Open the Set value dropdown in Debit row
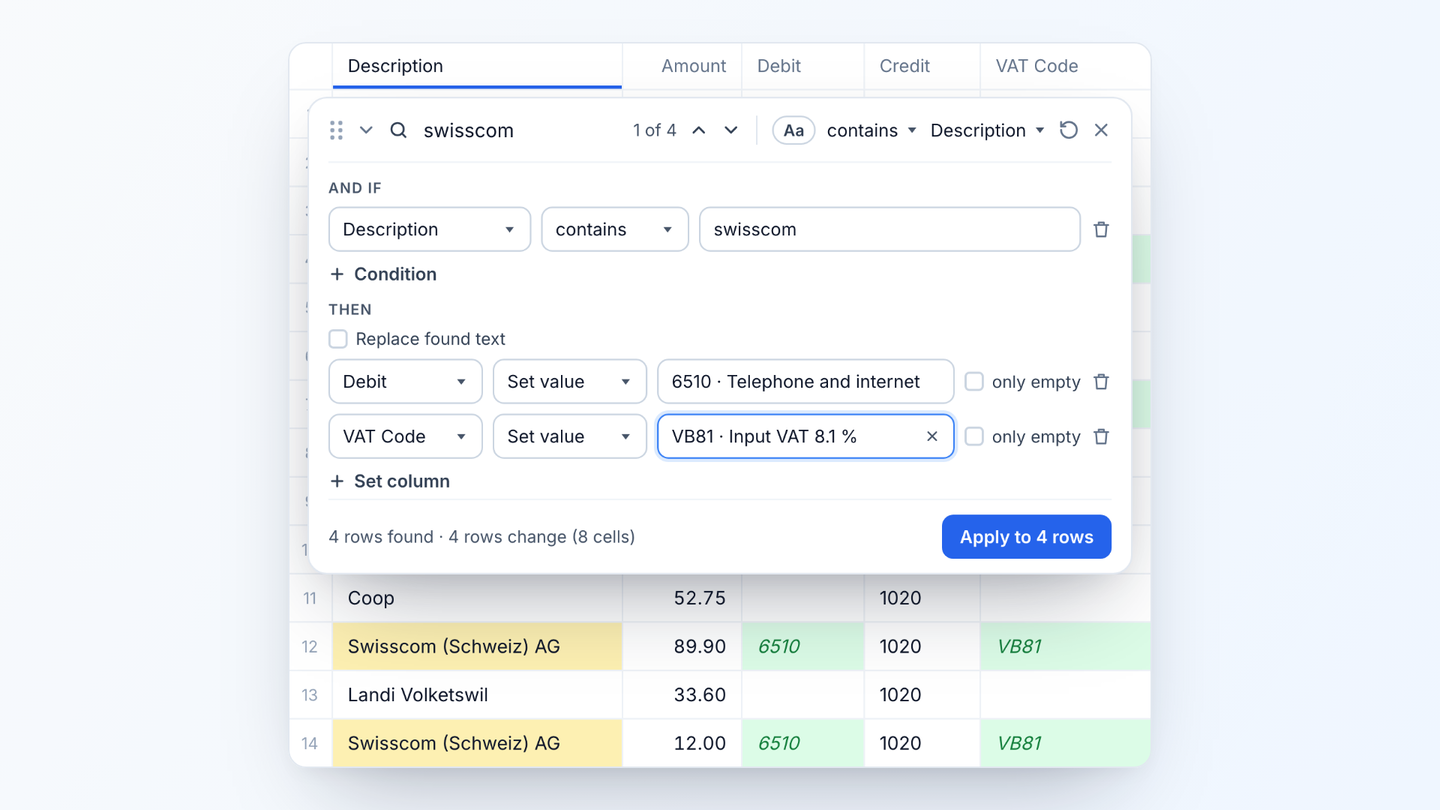The height and width of the screenshot is (810, 1440). click(570, 381)
